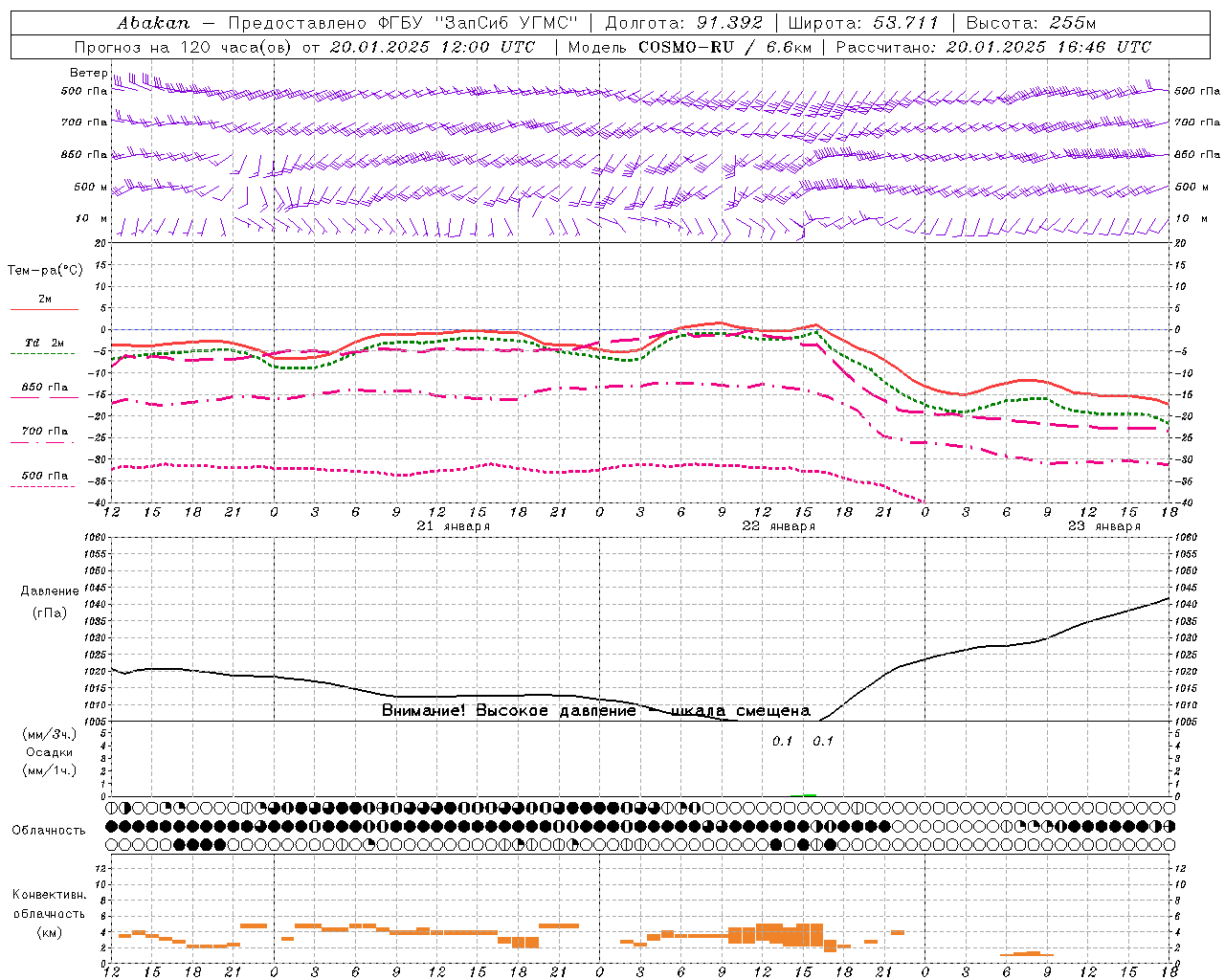The height and width of the screenshot is (980, 1225).
Task: Click the '23 января' date label
Action: tap(1104, 526)
